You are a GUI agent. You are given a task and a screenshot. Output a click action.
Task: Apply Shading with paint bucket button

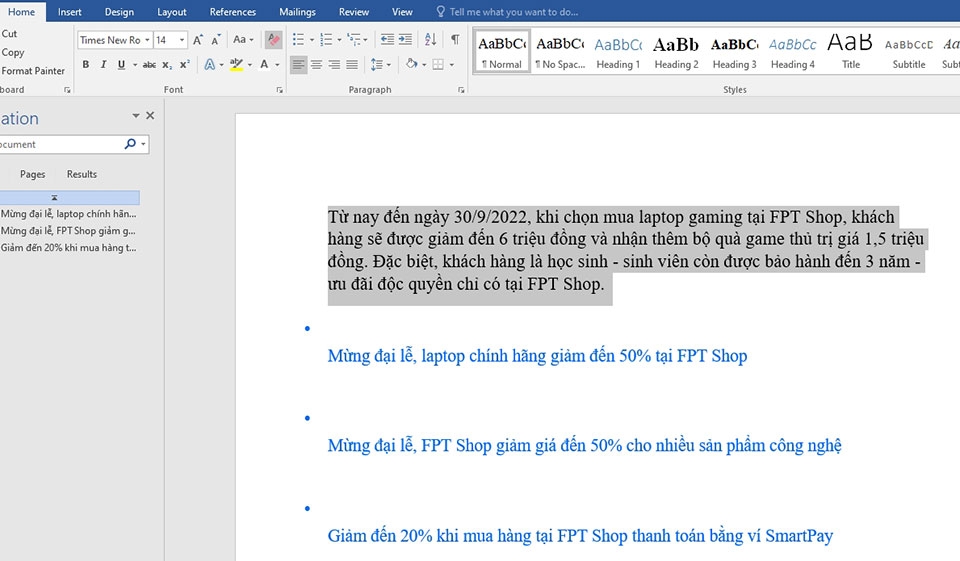[x=412, y=64]
